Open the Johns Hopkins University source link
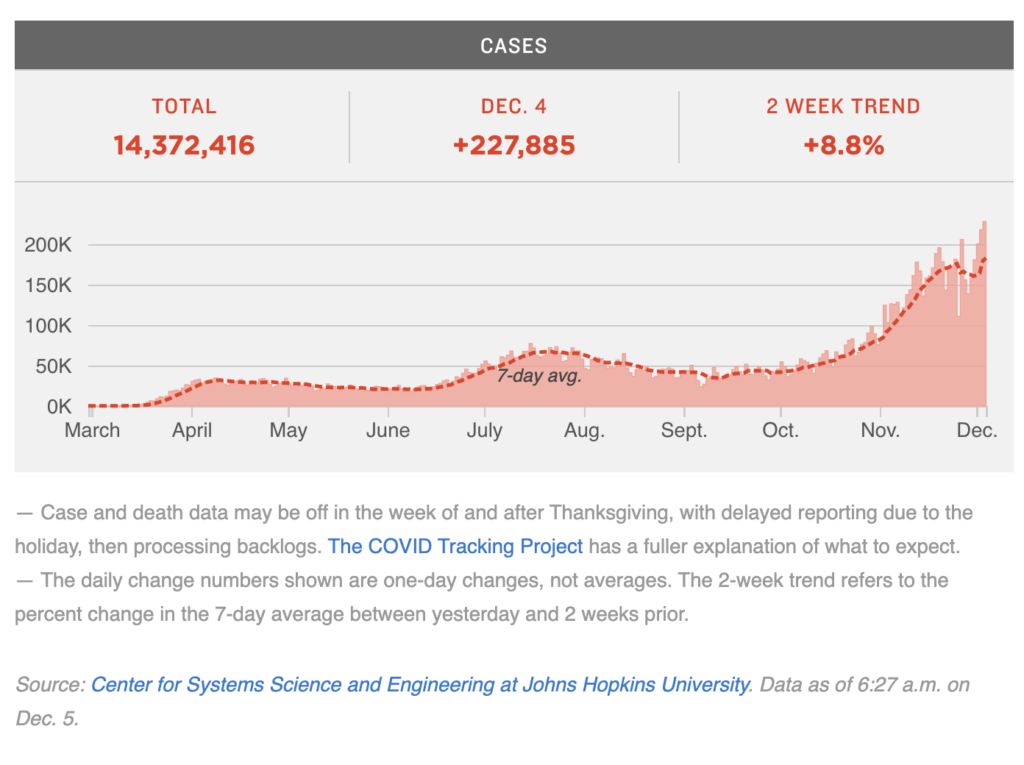The height and width of the screenshot is (765, 1024). pos(420,685)
